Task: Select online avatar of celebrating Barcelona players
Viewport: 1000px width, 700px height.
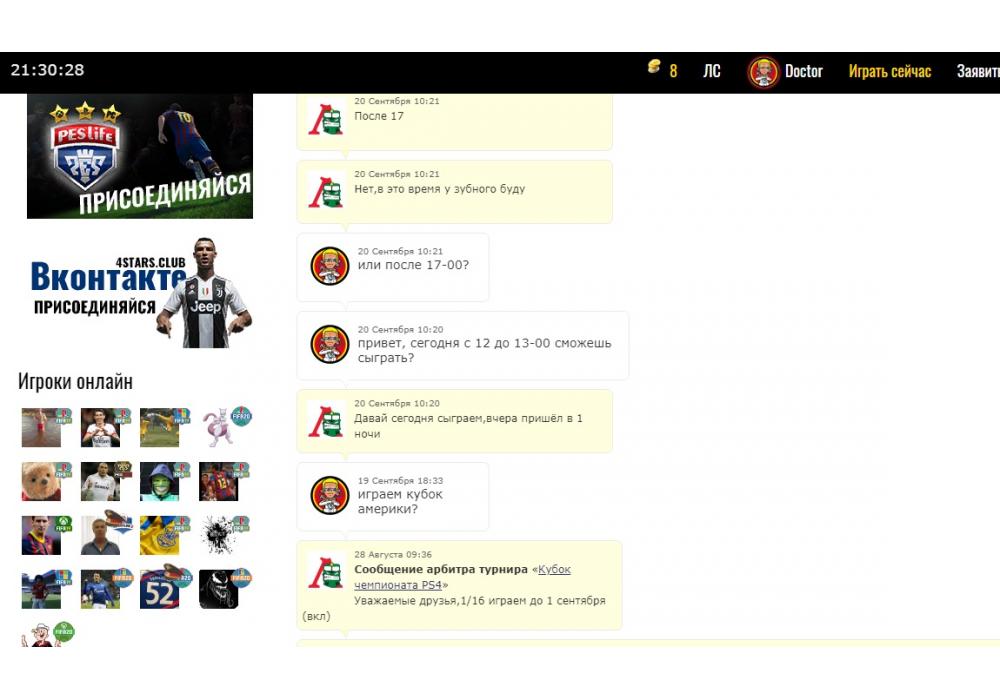Action: pyautogui.click(x=219, y=481)
